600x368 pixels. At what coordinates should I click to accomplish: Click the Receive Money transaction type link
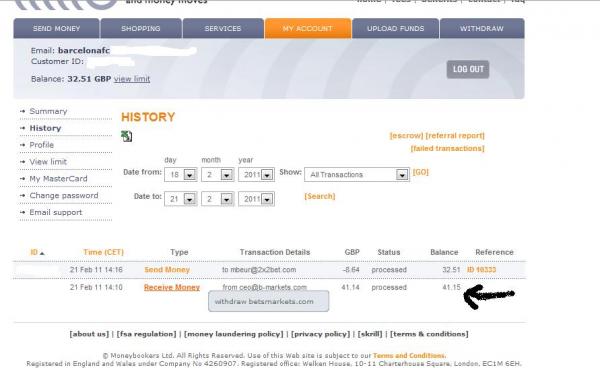pyautogui.click(x=172, y=287)
